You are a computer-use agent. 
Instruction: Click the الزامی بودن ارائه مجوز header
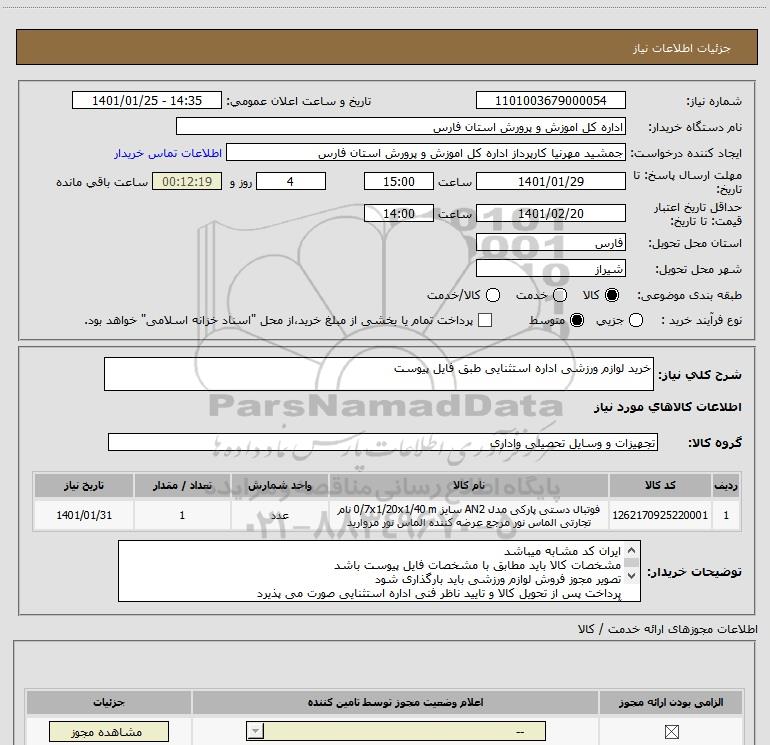pos(671,702)
